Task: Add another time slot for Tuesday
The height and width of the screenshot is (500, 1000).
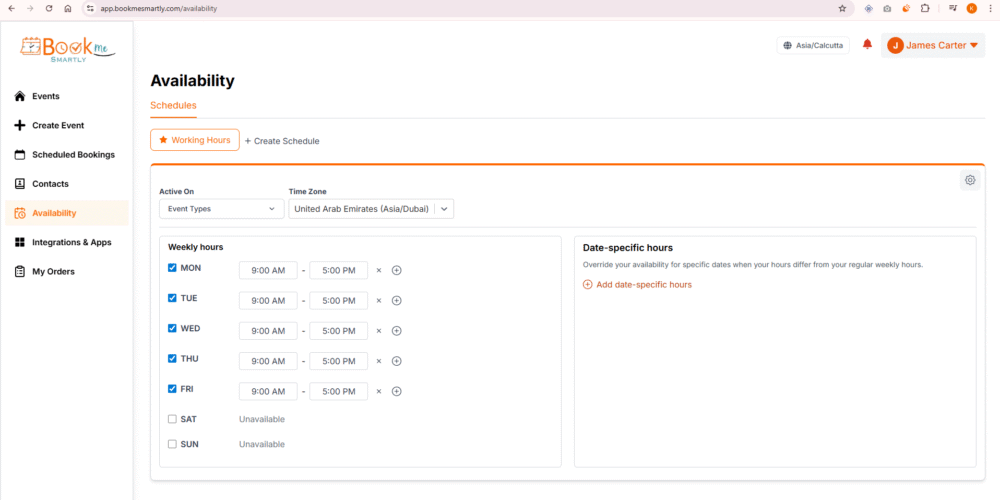Action: pyautogui.click(x=396, y=300)
